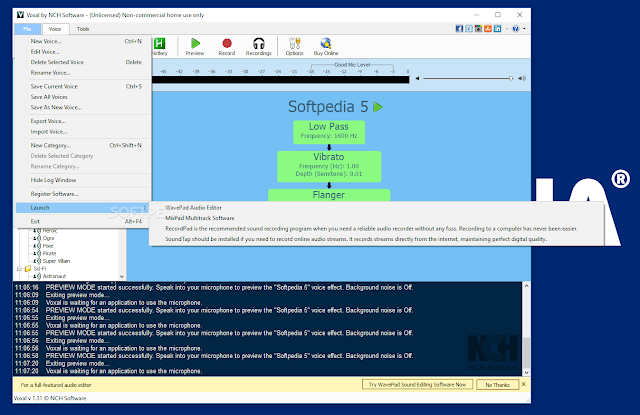Share via the StumbleUpon icon
640x415 pixels.
coord(488,29)
